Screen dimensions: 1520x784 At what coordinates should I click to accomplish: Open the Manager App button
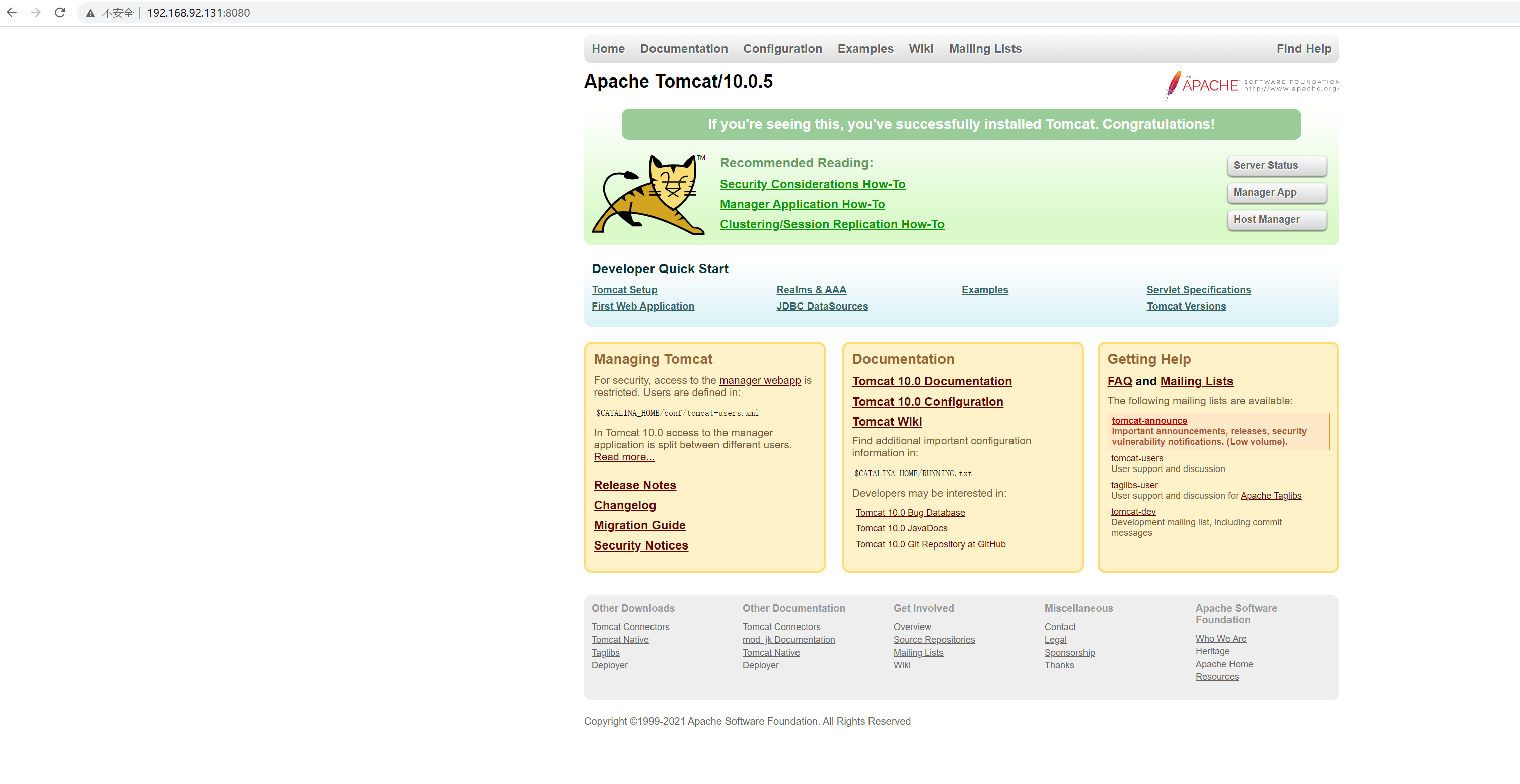pos(1277,193)
